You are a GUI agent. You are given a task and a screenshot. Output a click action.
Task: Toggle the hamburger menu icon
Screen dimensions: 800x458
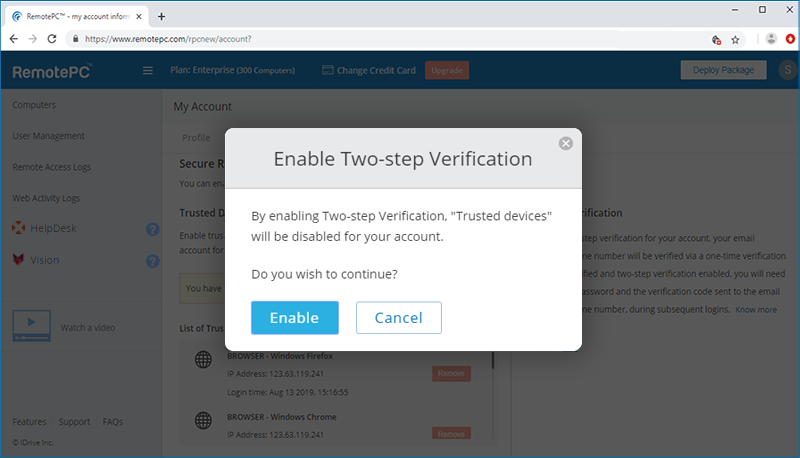(147, 70)
